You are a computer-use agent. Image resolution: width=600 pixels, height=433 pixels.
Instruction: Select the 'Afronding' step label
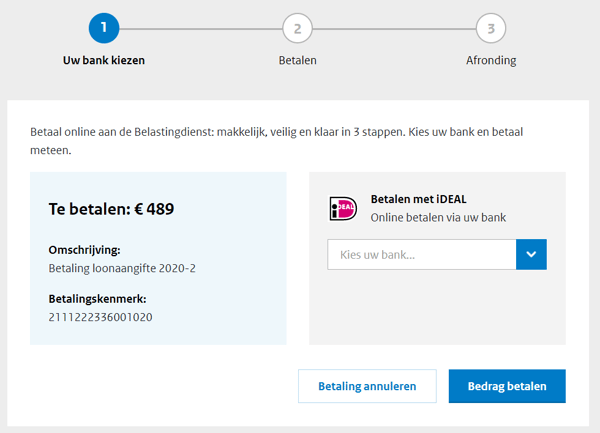[491, 60]
